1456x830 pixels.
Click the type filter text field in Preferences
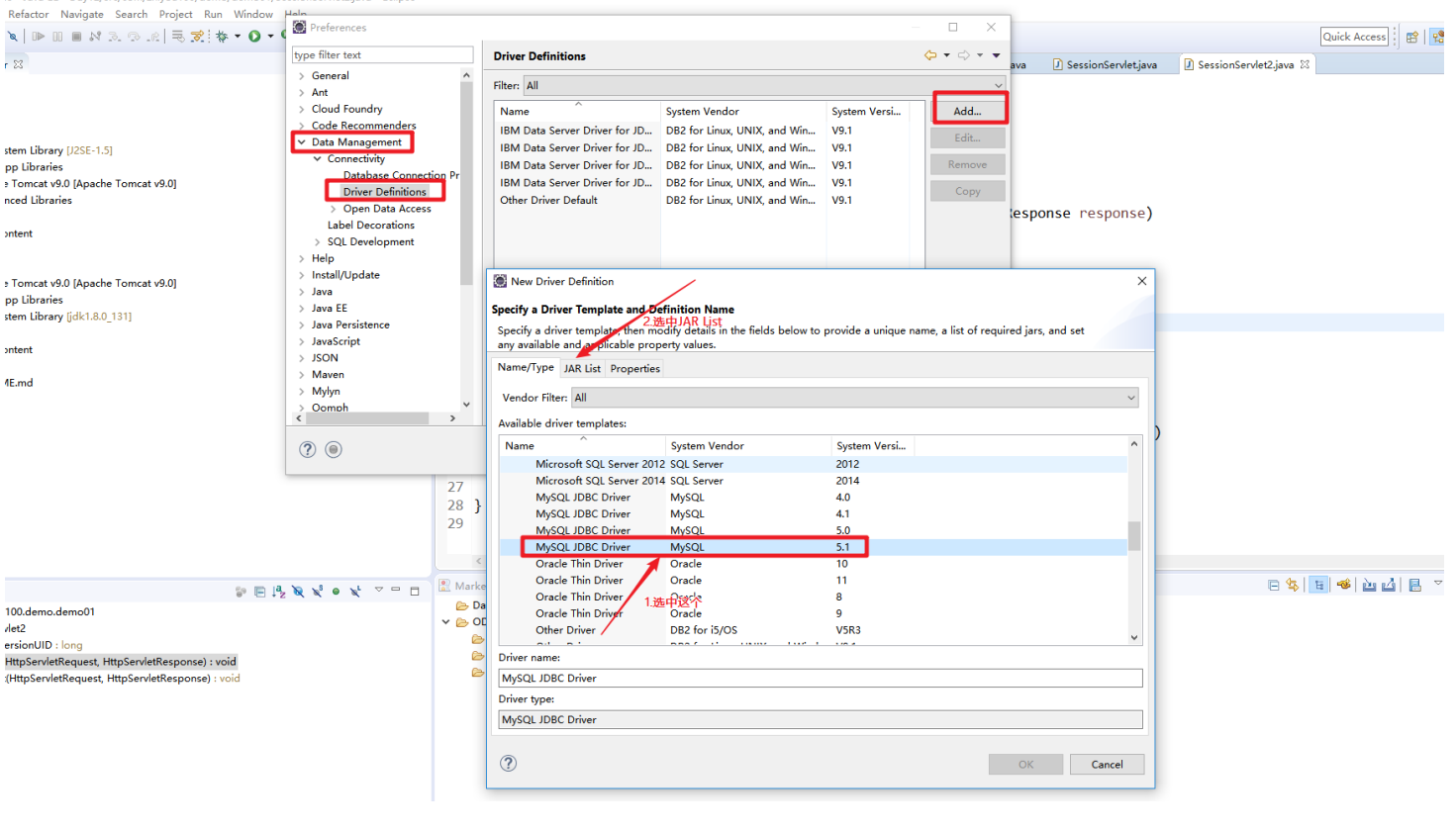(x=382, y=55)
